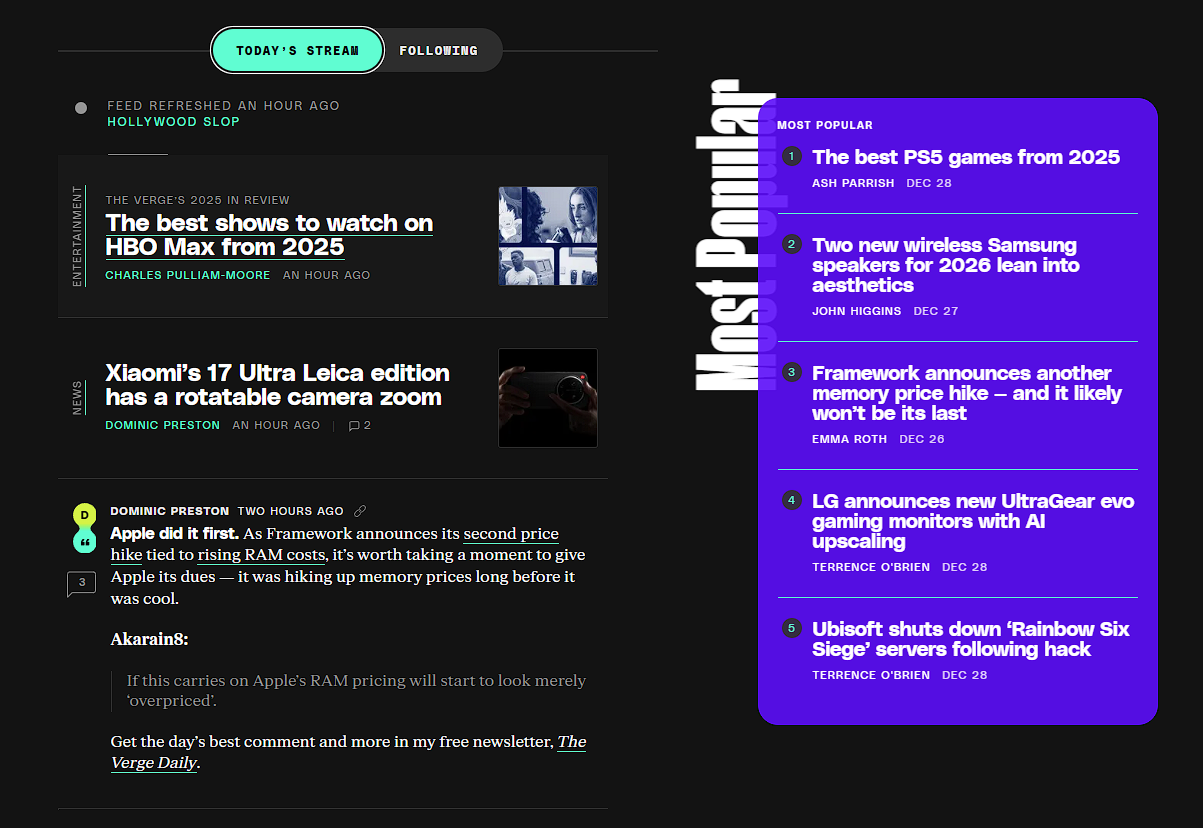Click the gray feed refreshed dot
This screenshot has height=828, width=1203.
pos(81,108)
